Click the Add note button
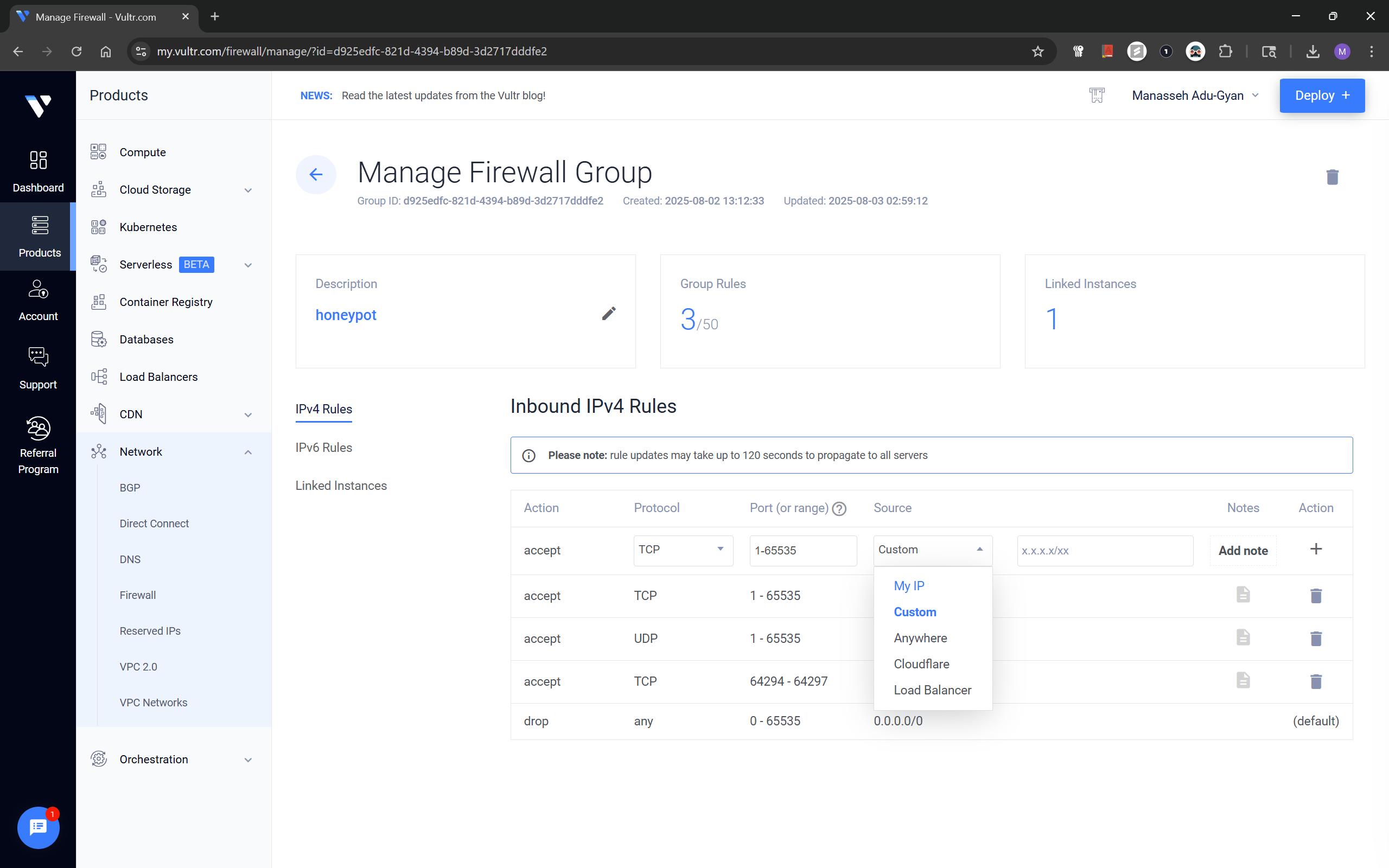The width and height of the screenshot is (1389, 868). click(1243, 551)
